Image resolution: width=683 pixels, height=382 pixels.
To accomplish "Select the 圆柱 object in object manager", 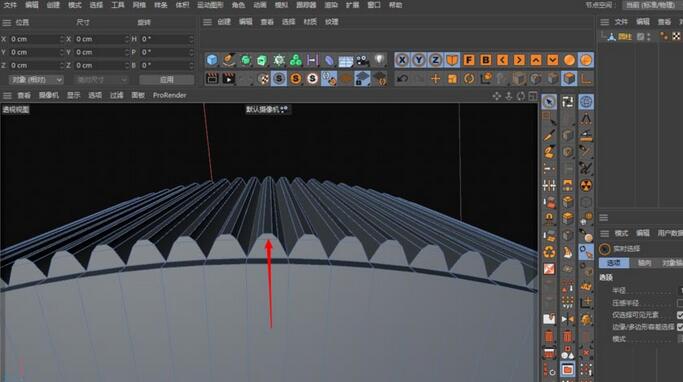I will (x=626, y=37).
